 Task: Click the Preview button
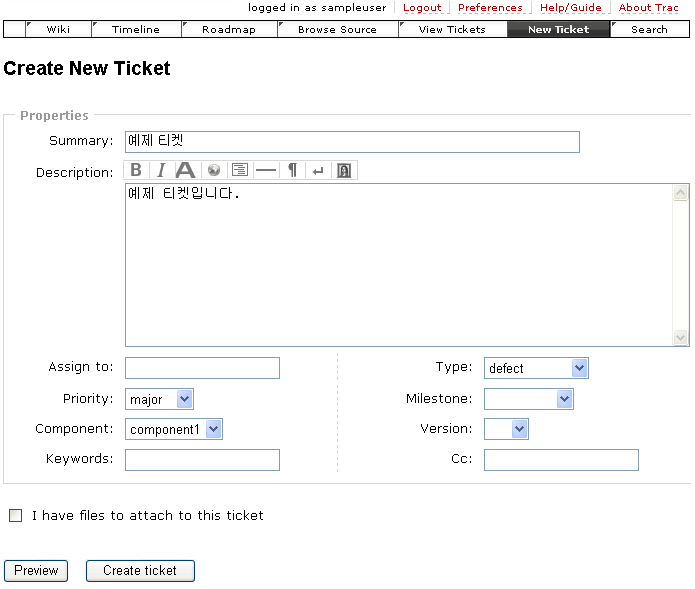36,571
